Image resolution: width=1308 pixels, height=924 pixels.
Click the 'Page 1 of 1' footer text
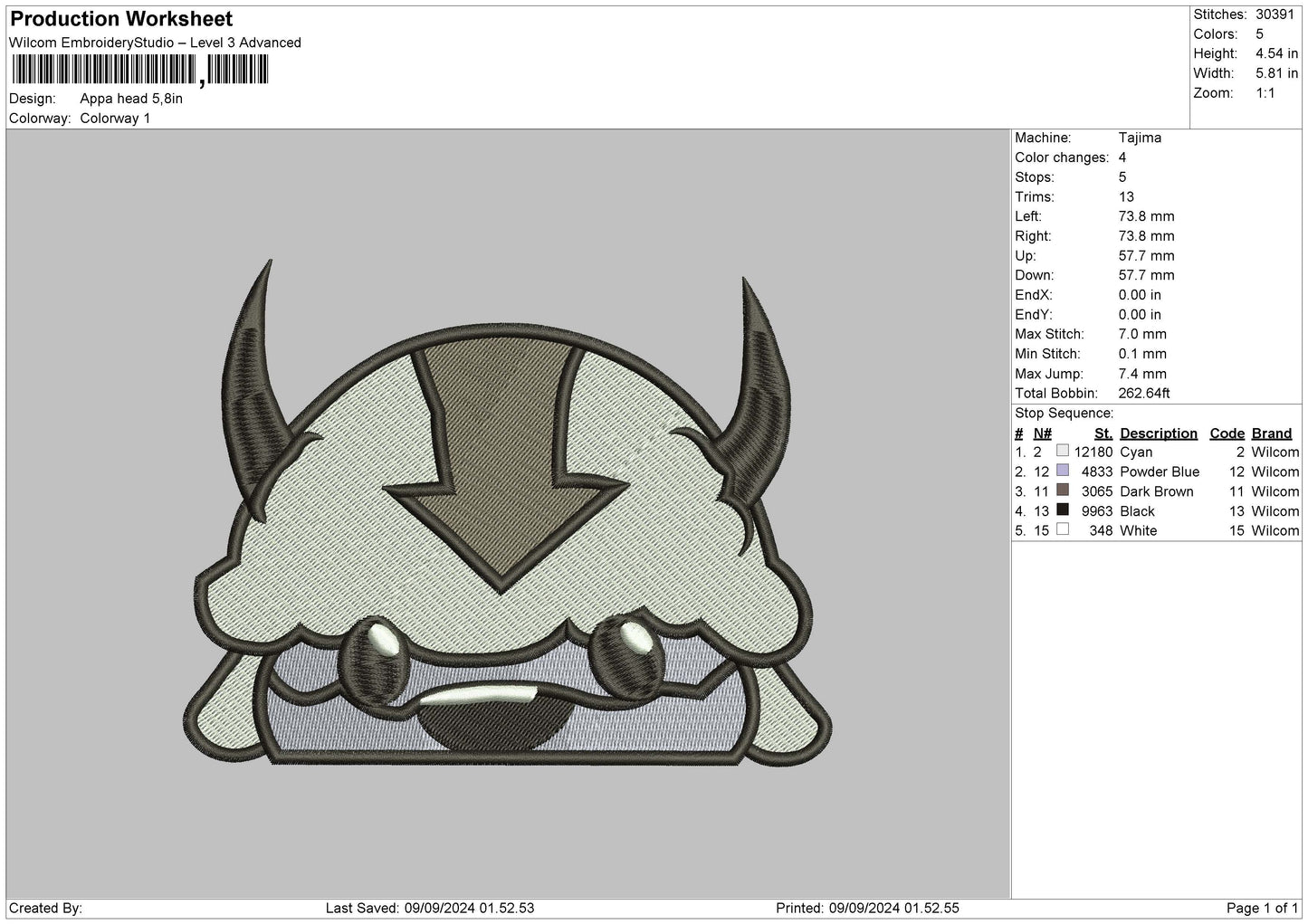[x=1262, y=909]
